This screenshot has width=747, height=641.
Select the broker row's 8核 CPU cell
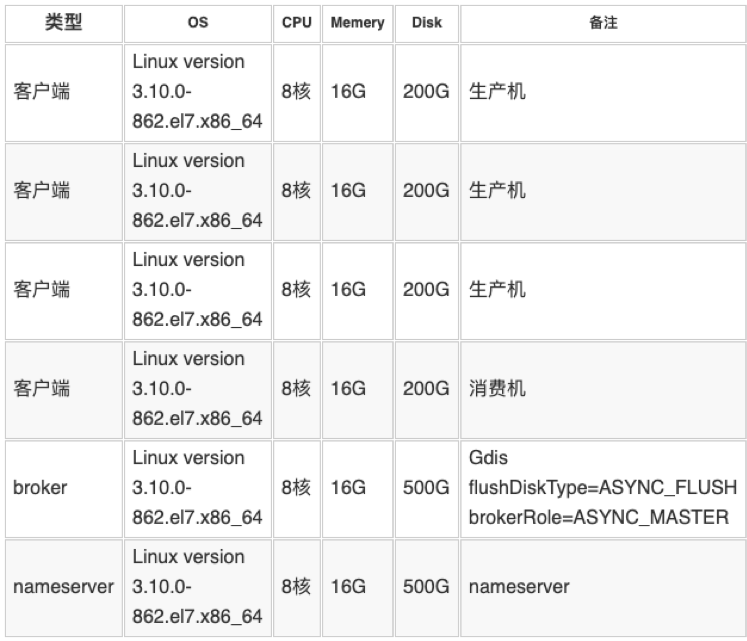pos(296,488)
